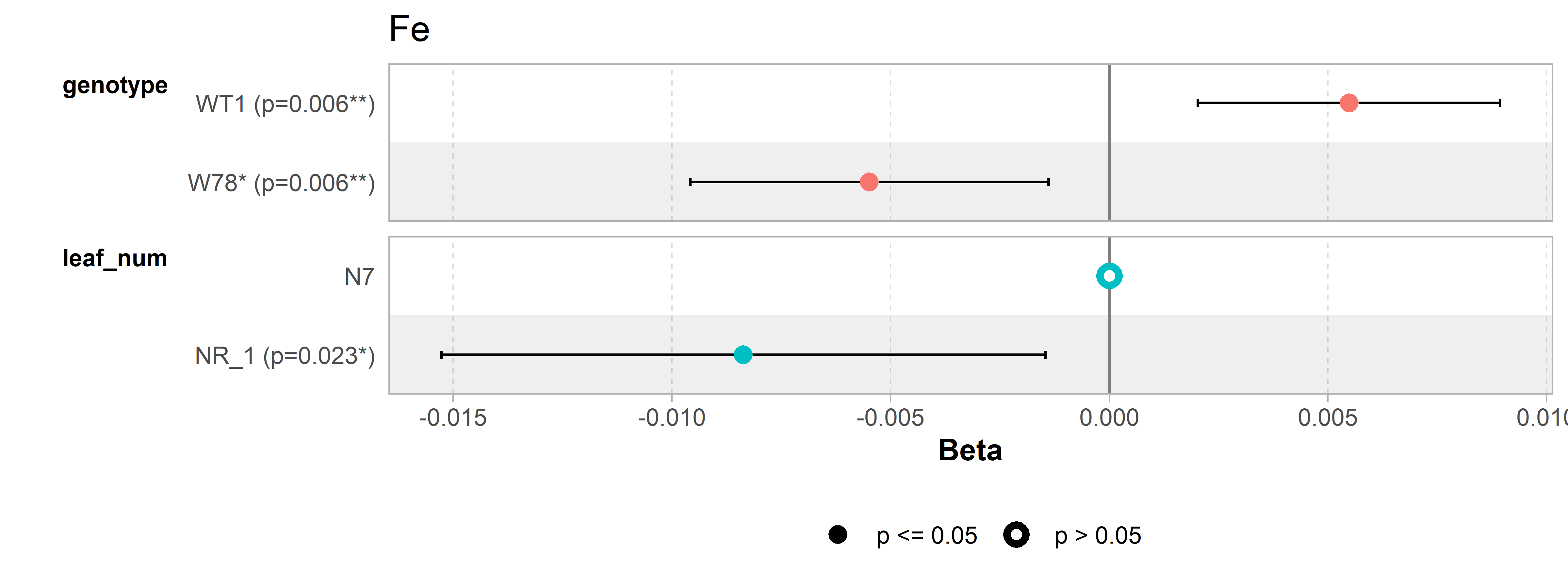Click the hollow black legend circle

click(x=1016, y=534)
